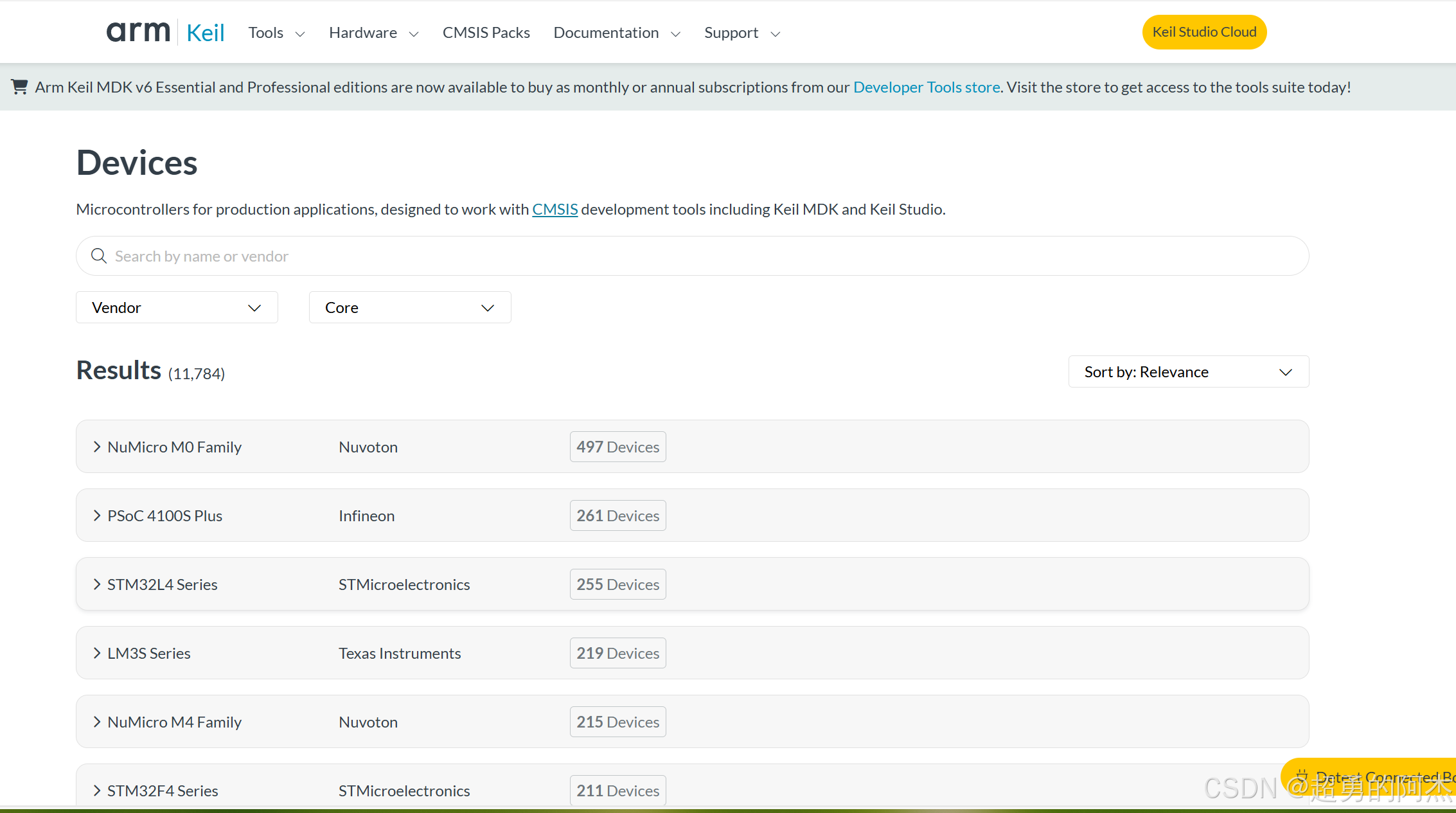This screenshot has height=813, width=1456.
Task: Click the CMSIS hyperlink in description
Action: (555, 209)
